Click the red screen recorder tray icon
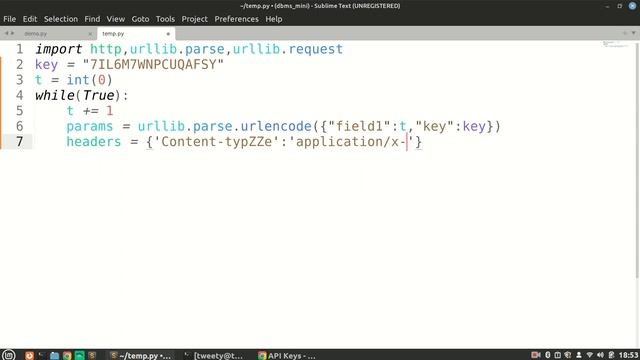This screenshot has width=640, height=360. coord(536,355)
